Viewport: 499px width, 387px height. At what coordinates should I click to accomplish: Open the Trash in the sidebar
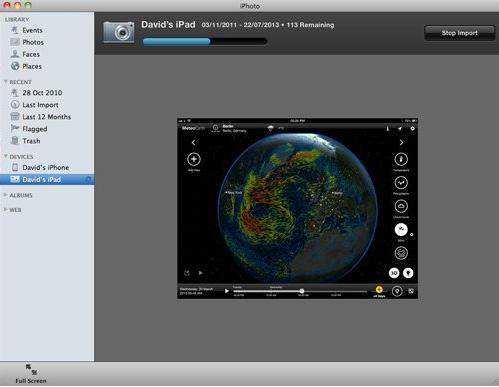(x=31, y=141)
